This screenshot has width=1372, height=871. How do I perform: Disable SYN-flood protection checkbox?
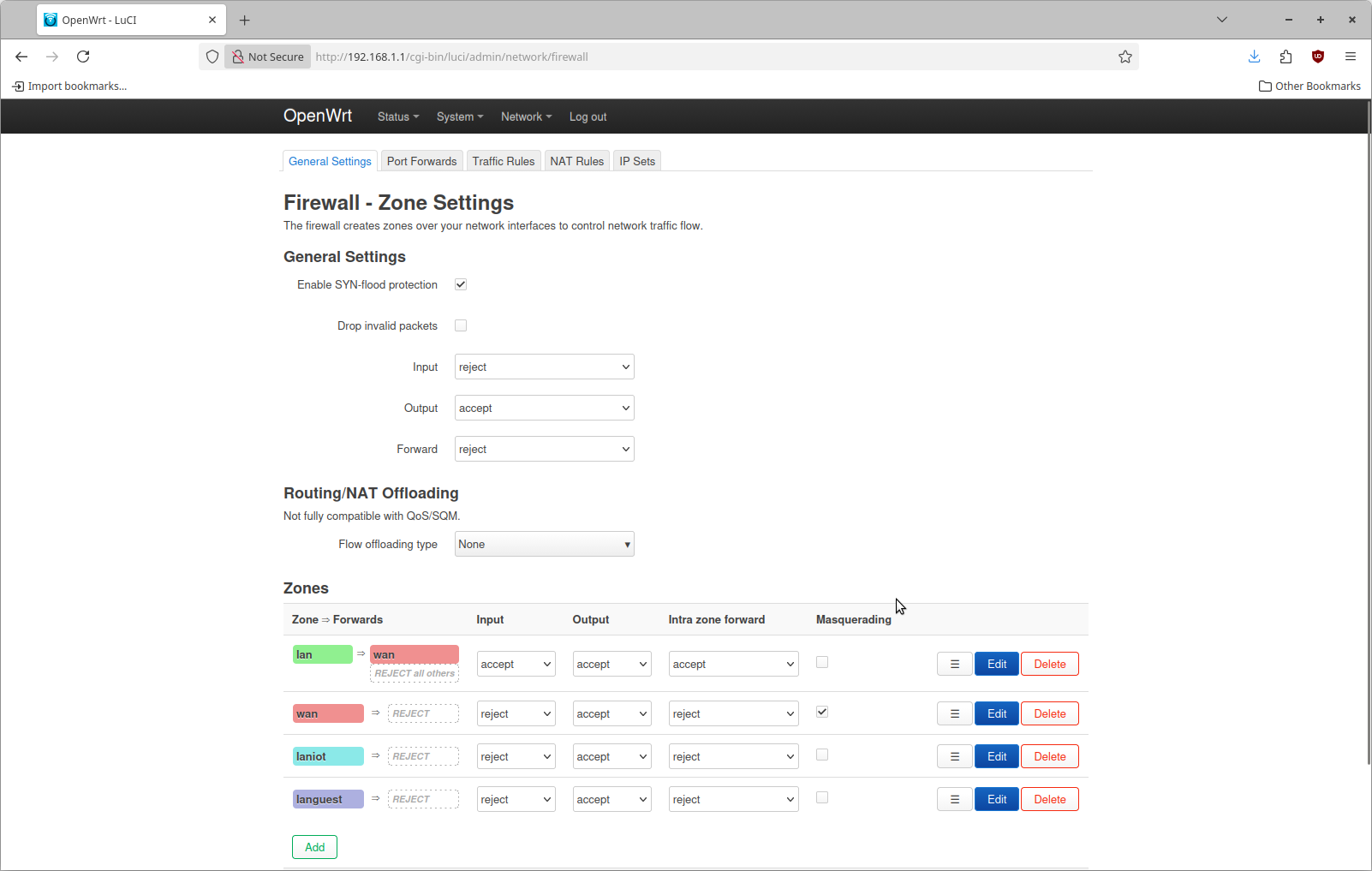(461, 284)
